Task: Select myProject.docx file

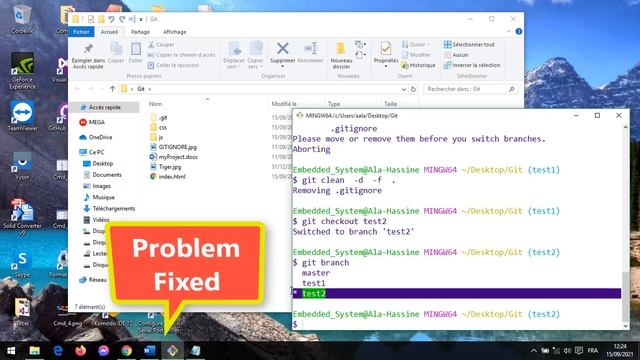Action: tap(174, 157)
